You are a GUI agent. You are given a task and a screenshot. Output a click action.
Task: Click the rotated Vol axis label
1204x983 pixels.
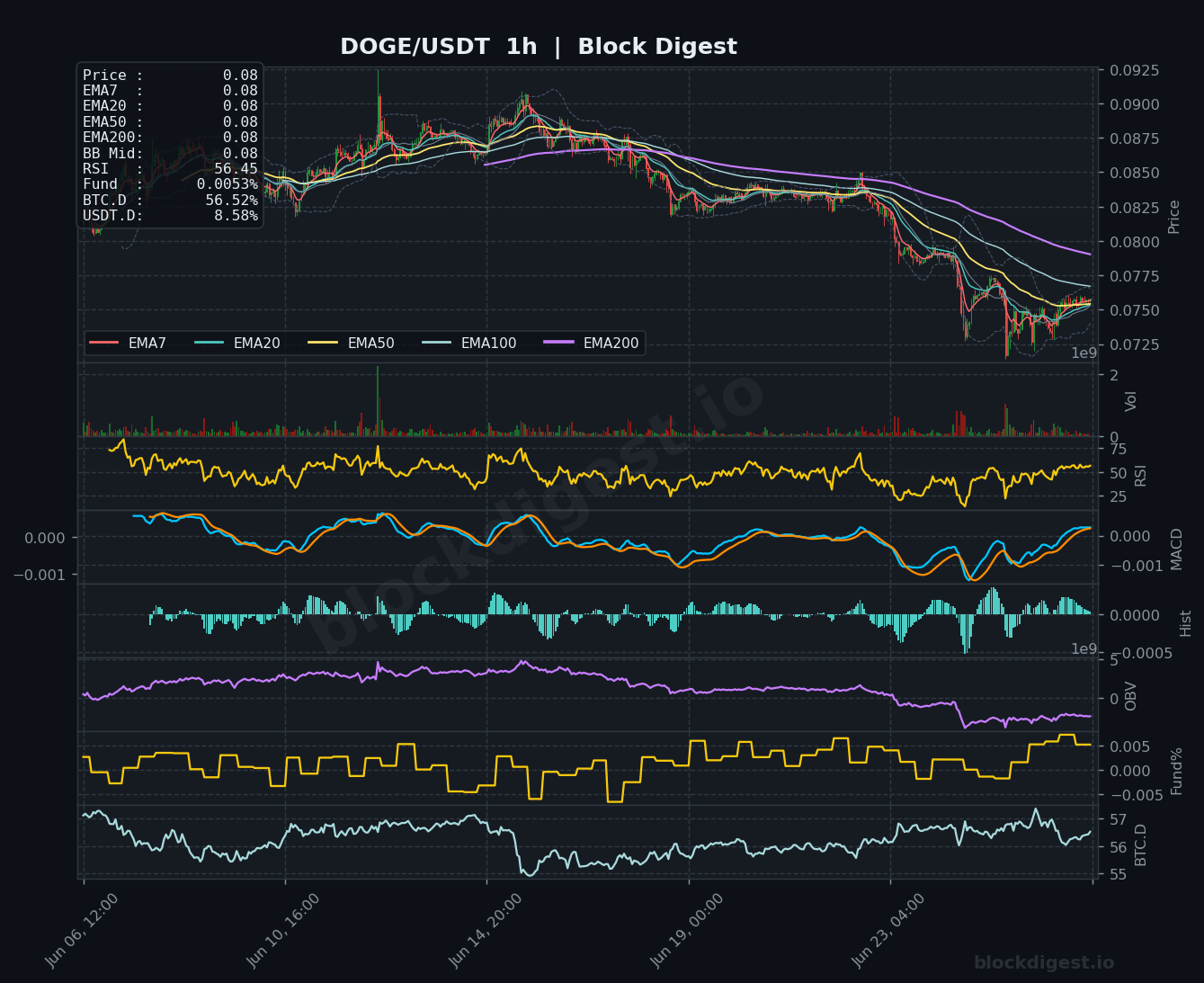tap(1131, 401)
